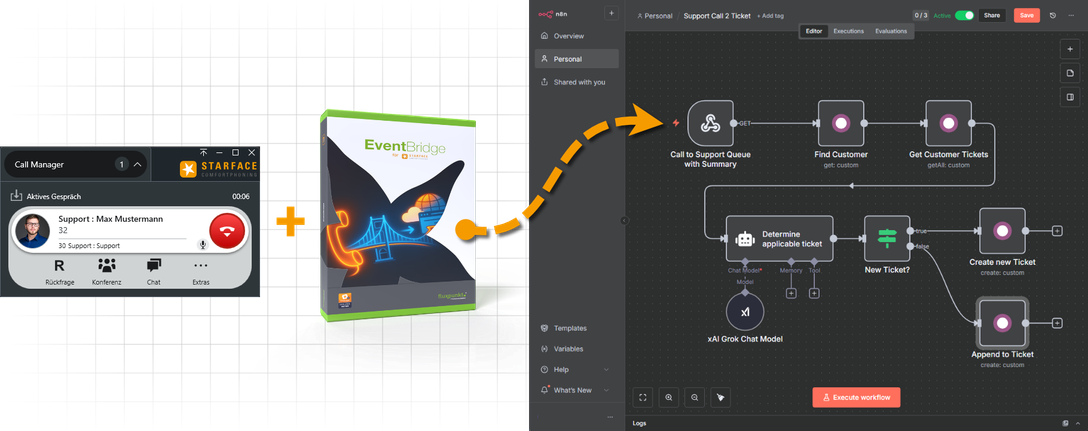The width and height of the screenshot is (1088, 431).
Task: Pop out the Logs panel icon
Action: click(x=1066, y=423)
